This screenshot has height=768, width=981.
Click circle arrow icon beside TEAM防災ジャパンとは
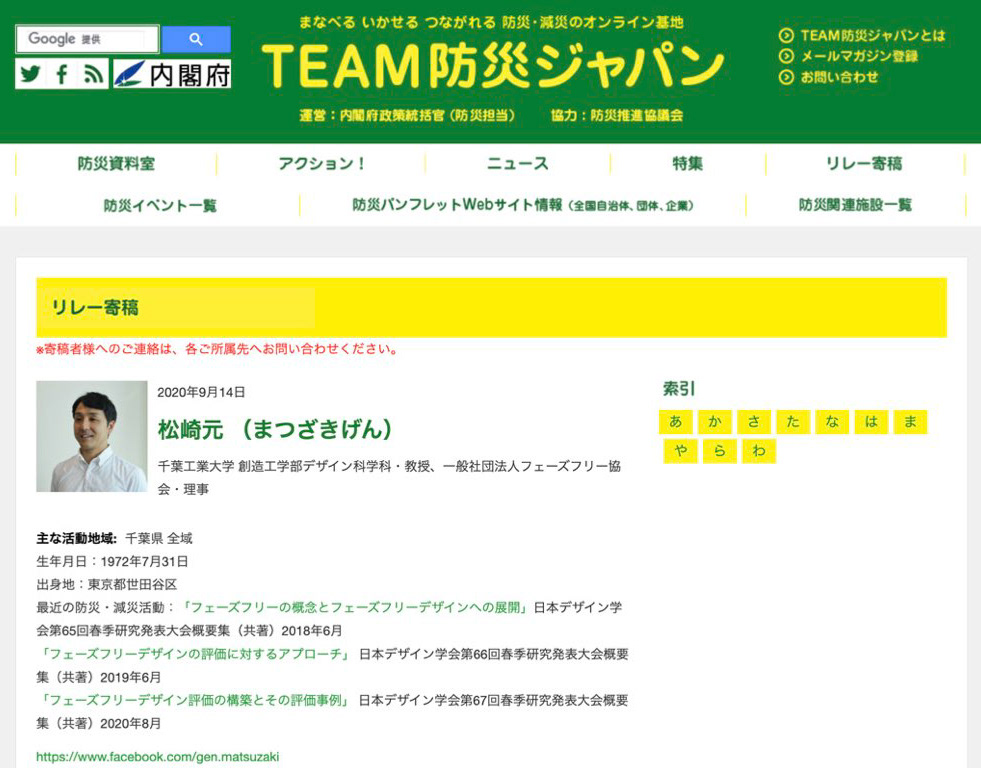coord(786,36)
